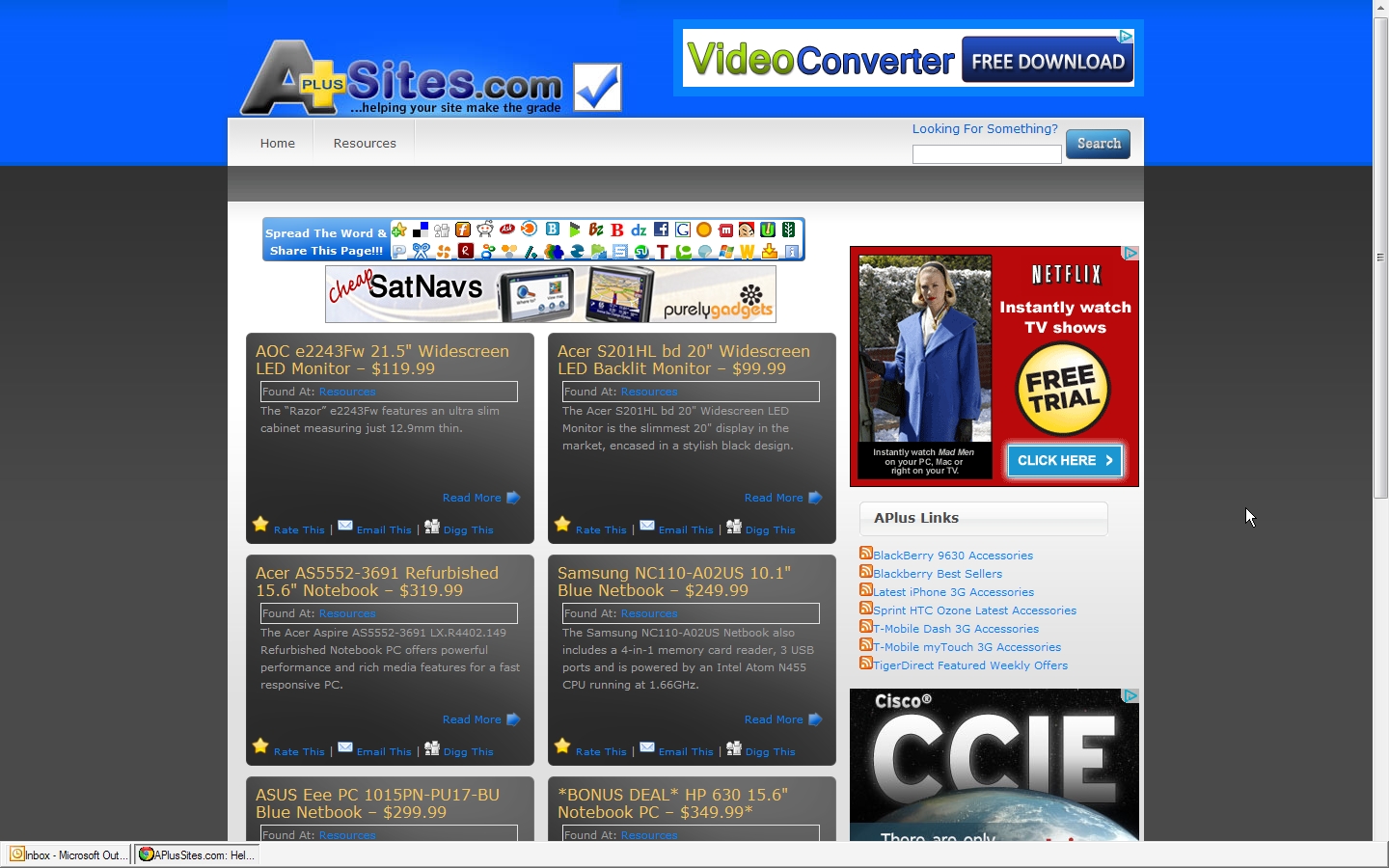Switch to Inbox - Microsoft Outlook taskbar item

(x=67, y=854)
